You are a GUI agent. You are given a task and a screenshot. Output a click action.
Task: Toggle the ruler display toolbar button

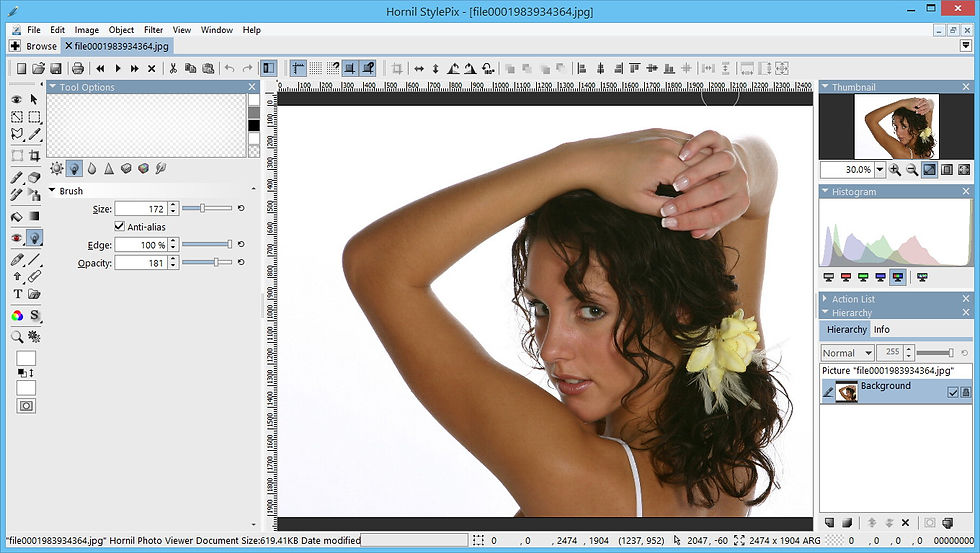[x=298, y=68]
